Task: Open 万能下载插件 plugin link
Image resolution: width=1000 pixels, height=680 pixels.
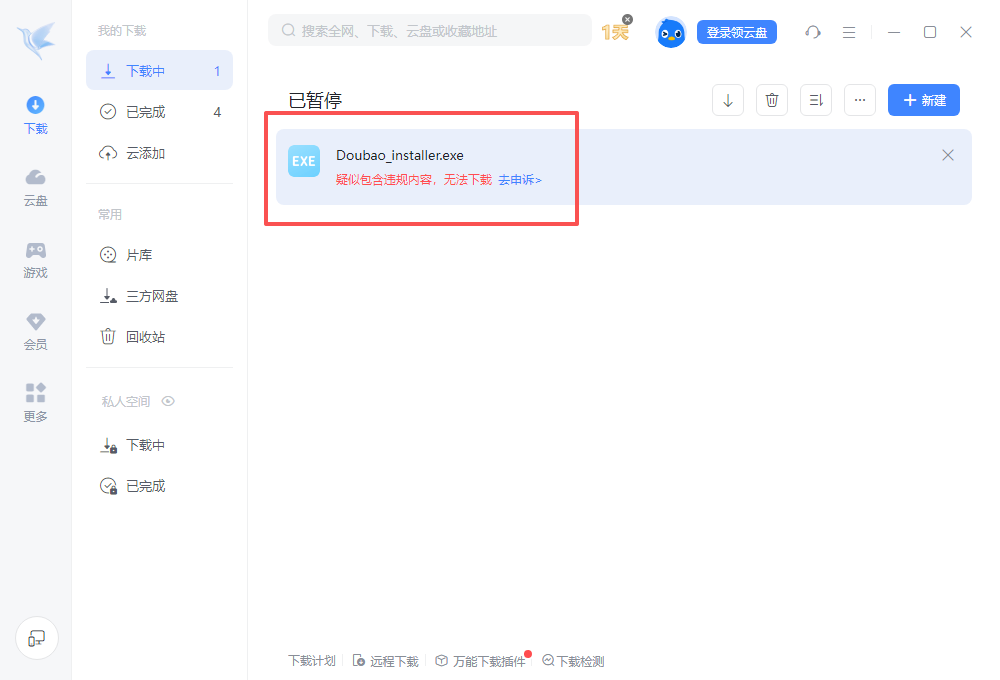Action: pyautogui.click(x=481, y=661)
